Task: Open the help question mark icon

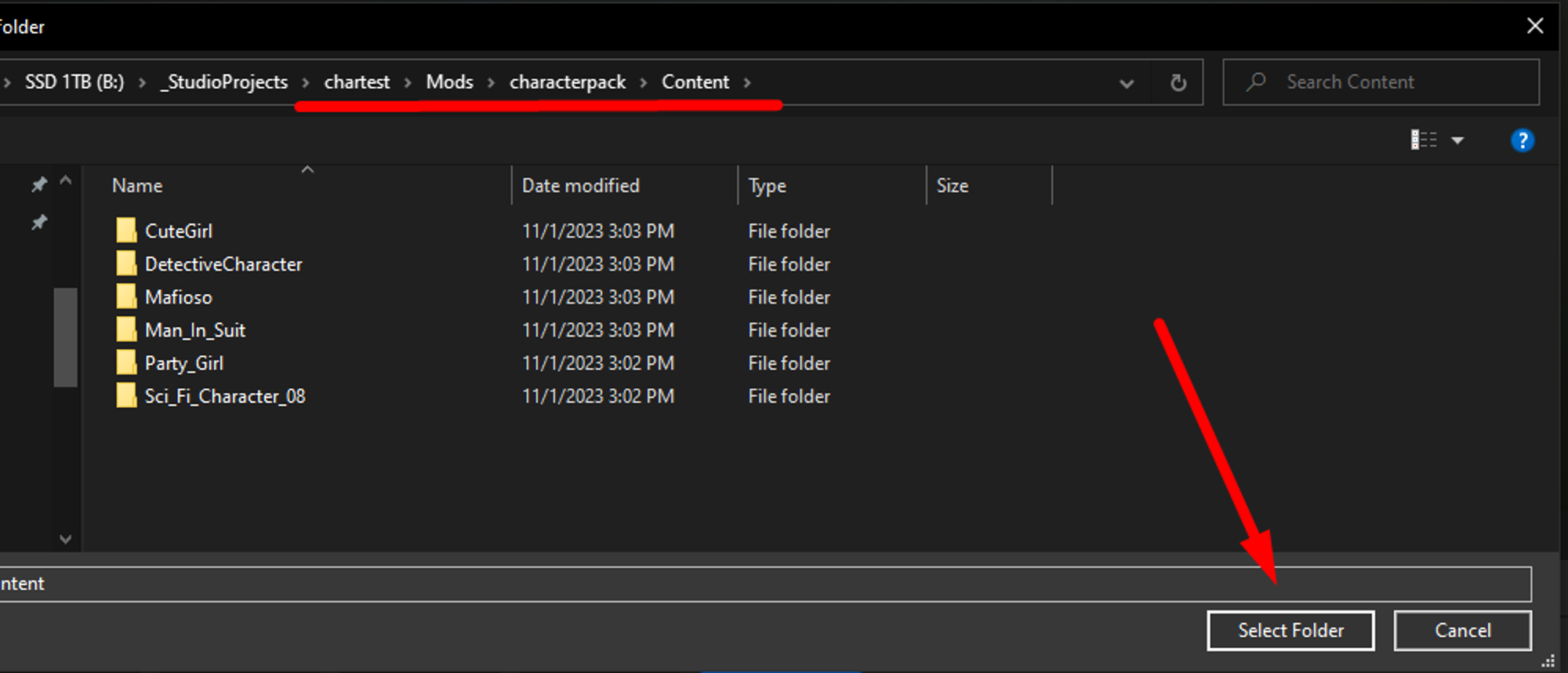Action: tap(1522, 140)
